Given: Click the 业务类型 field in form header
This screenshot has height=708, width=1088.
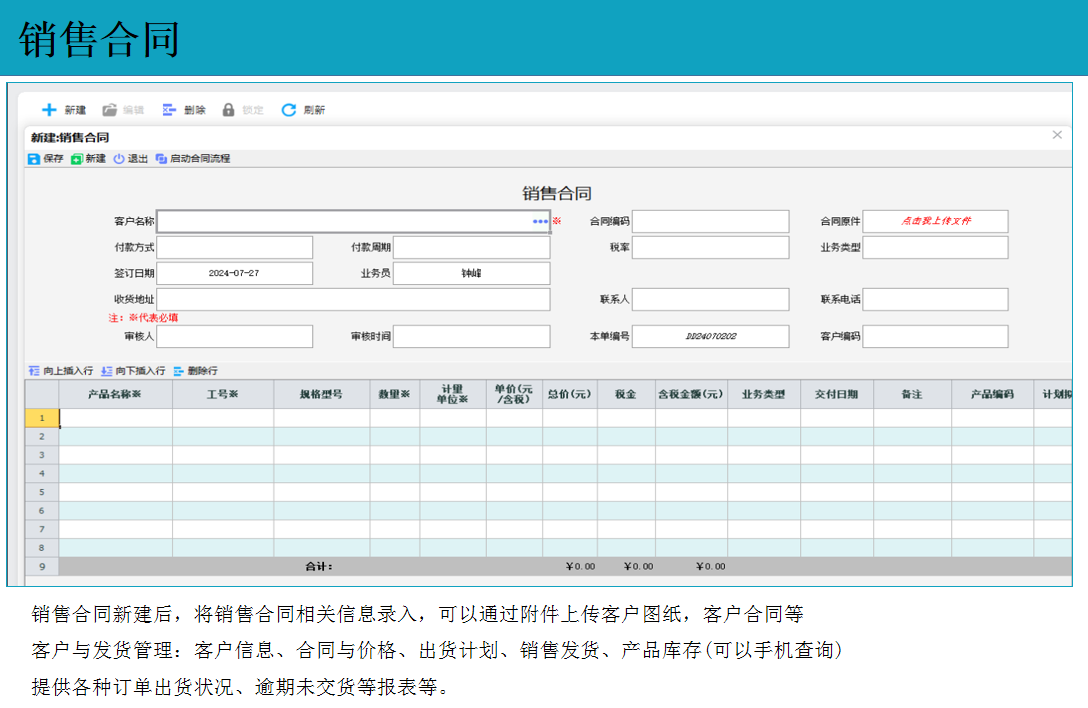Looking at the screenshot, I should click(x=935, y=247).
